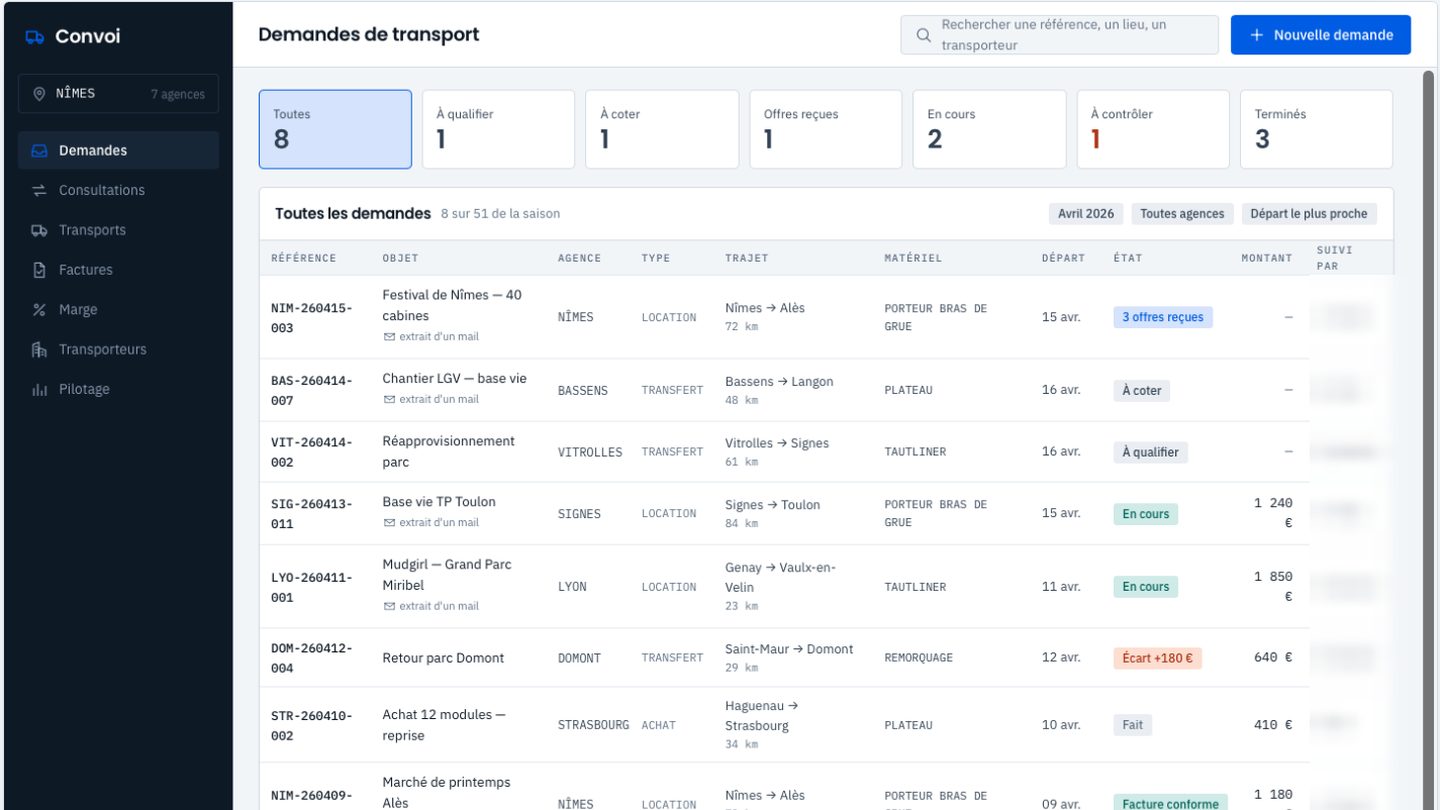
Task: Click the Transports truck icon
Action: point(40,230)
